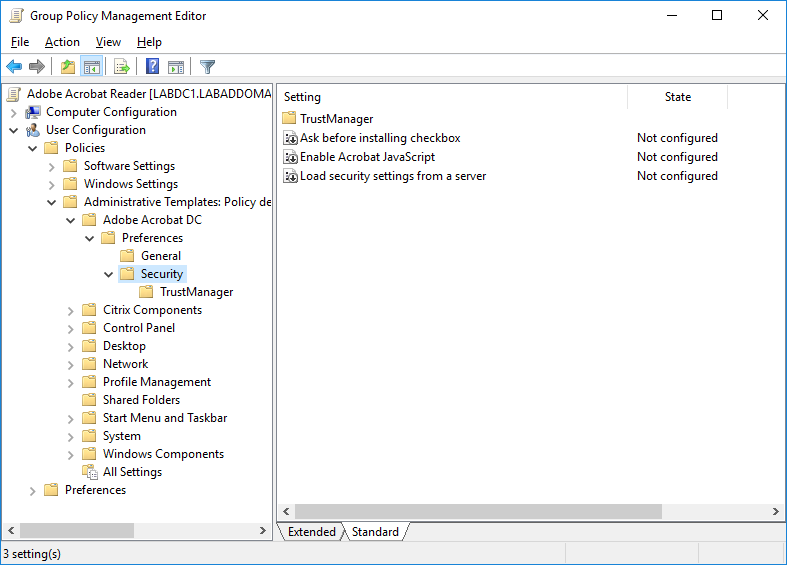Click the Filter funnel toolbar icon

click(x=207, y=67)
